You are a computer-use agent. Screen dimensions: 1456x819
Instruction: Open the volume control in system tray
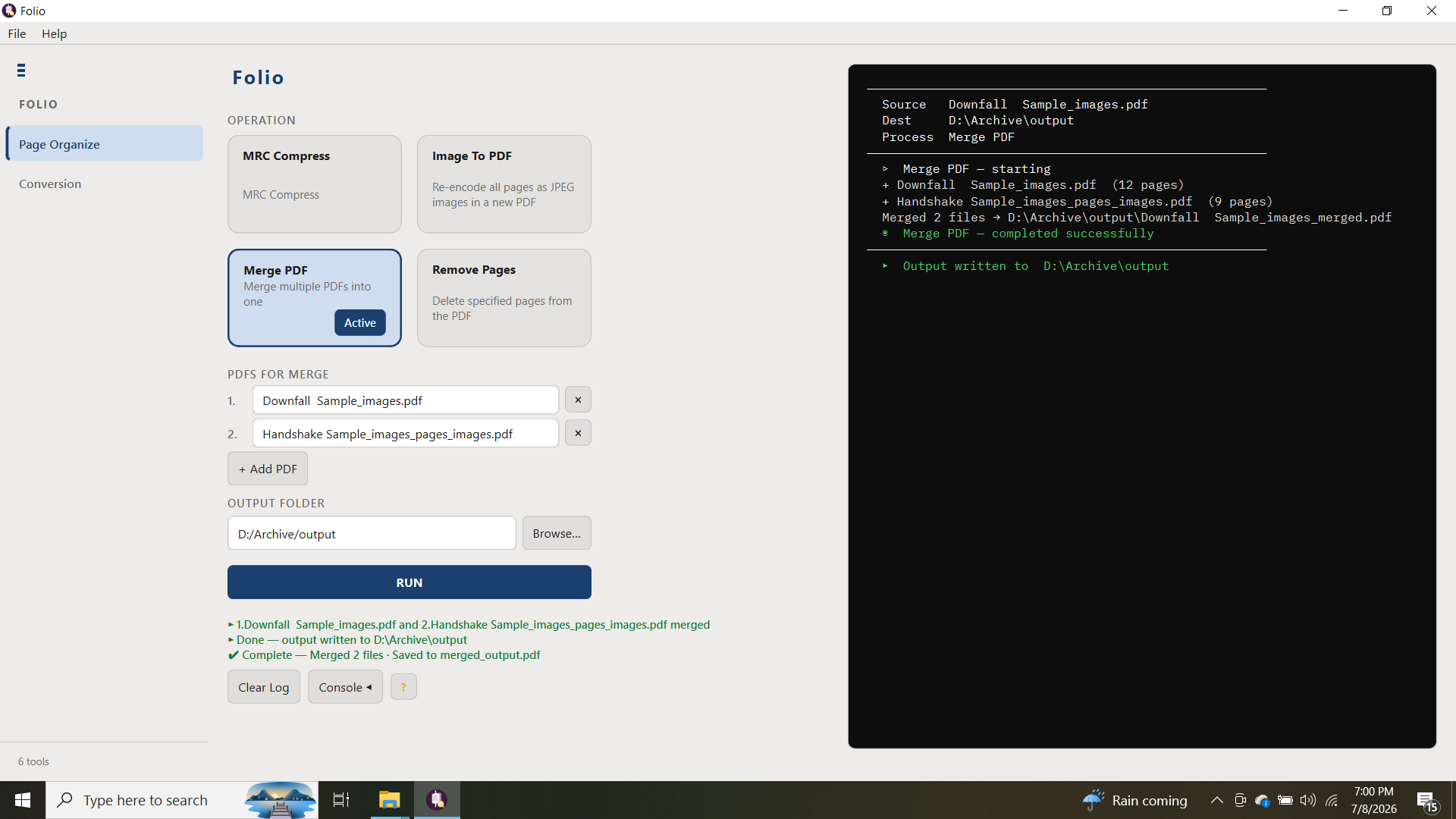[x=1308, y=800]
